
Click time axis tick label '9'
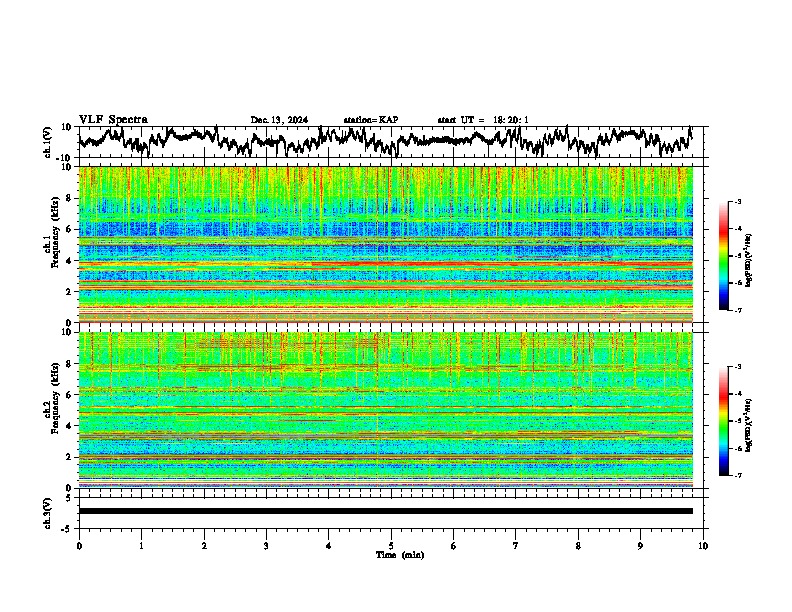point(640,546)
